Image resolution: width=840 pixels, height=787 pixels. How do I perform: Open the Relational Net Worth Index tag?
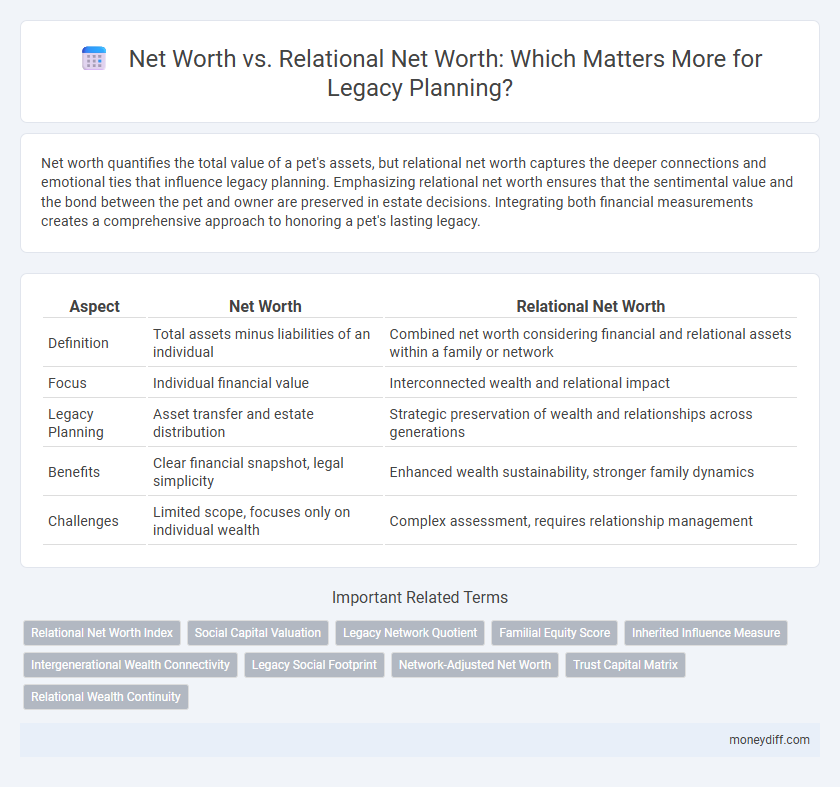[x=102, y=633]
